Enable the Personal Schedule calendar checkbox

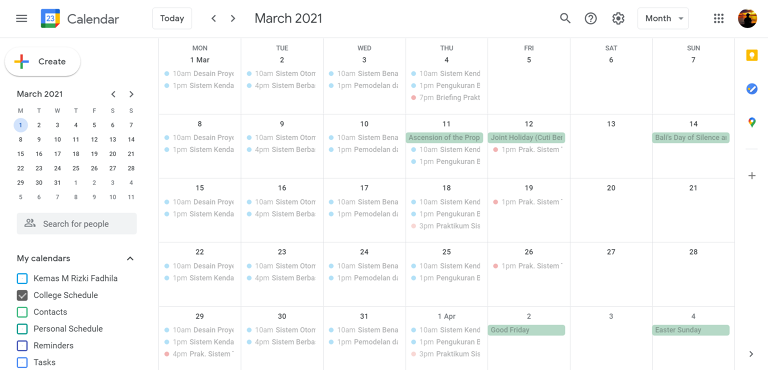point(22,329)
